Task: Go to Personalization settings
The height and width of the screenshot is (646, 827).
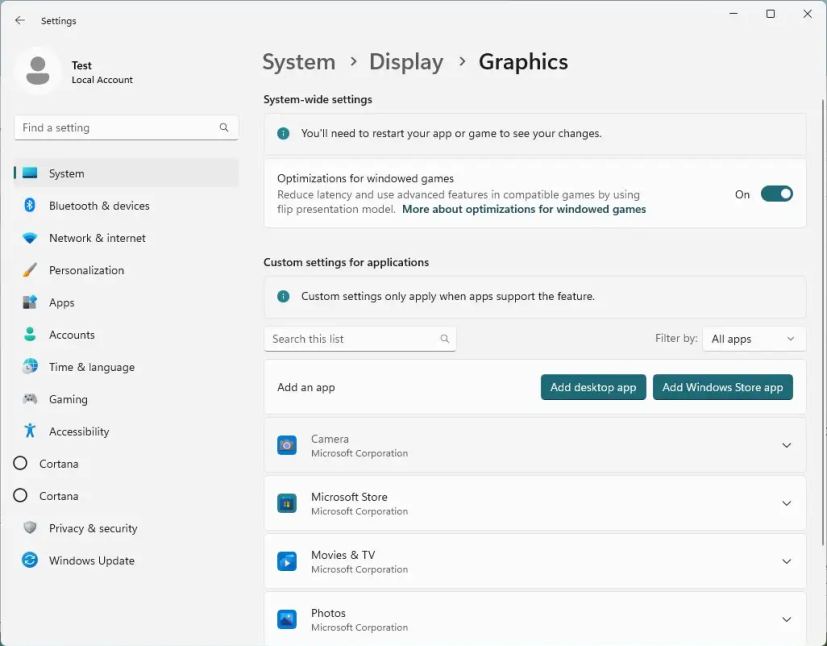Action: (126, 270)
